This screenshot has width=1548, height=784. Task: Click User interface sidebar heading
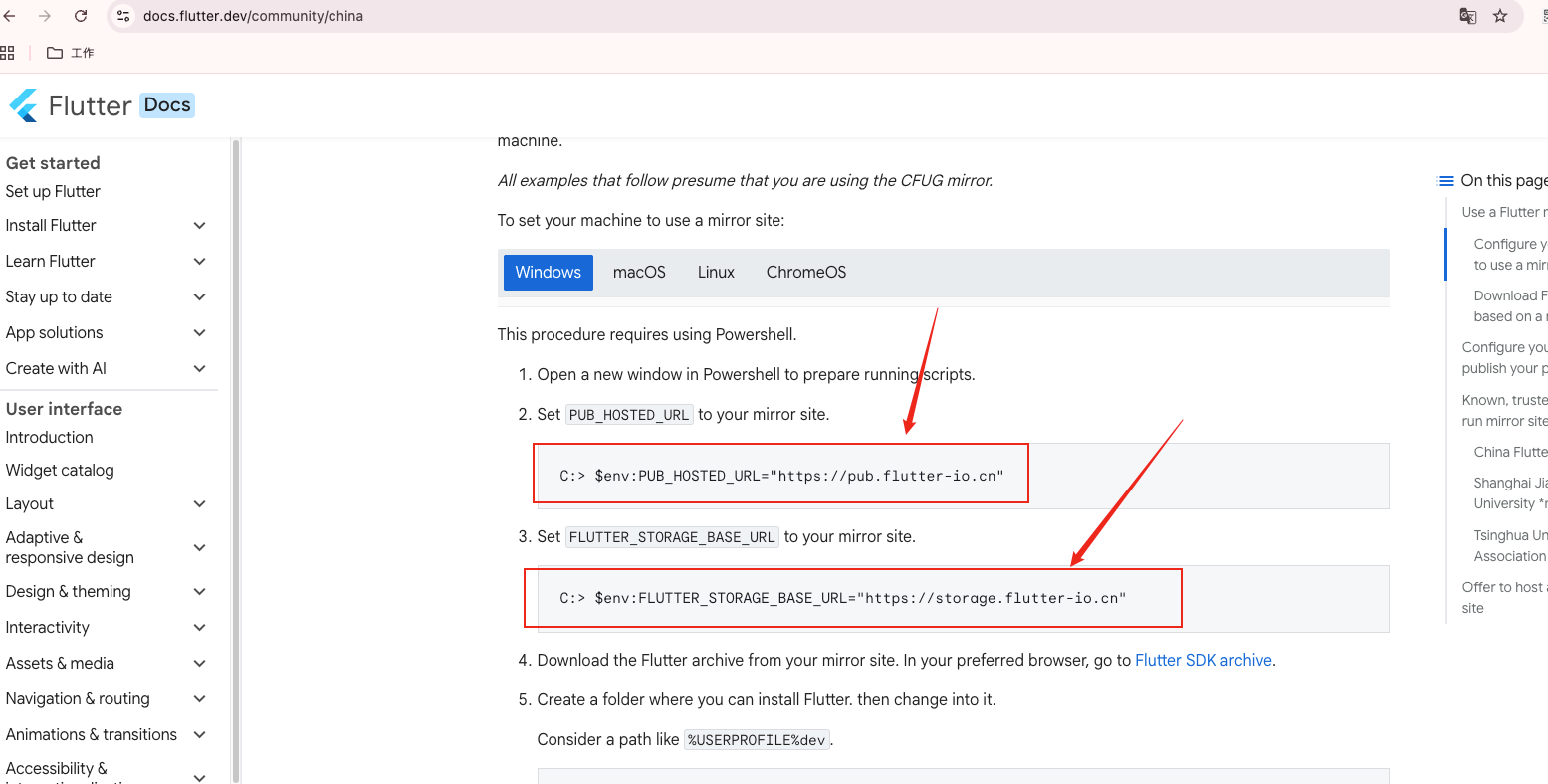pos(64,409)
